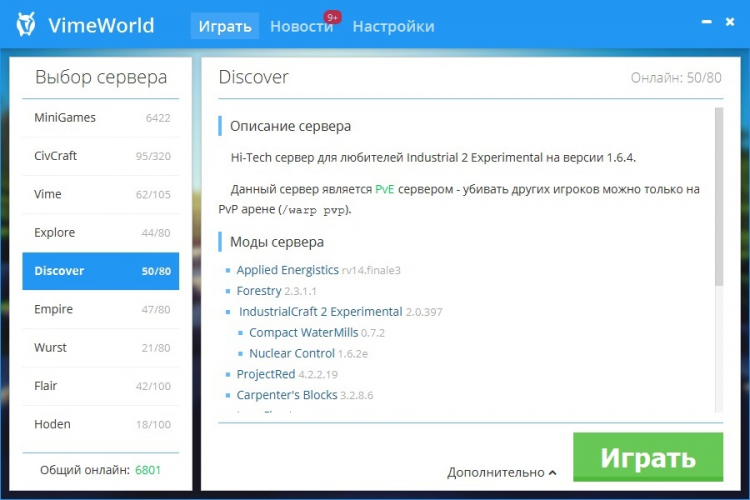
Task: Select the Hoden server
Action: click(100, 424)
